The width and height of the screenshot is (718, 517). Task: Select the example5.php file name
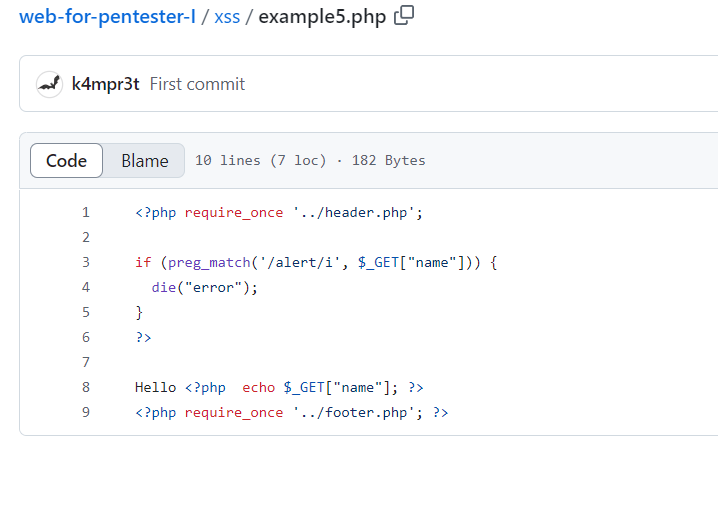tap(322, 17)
